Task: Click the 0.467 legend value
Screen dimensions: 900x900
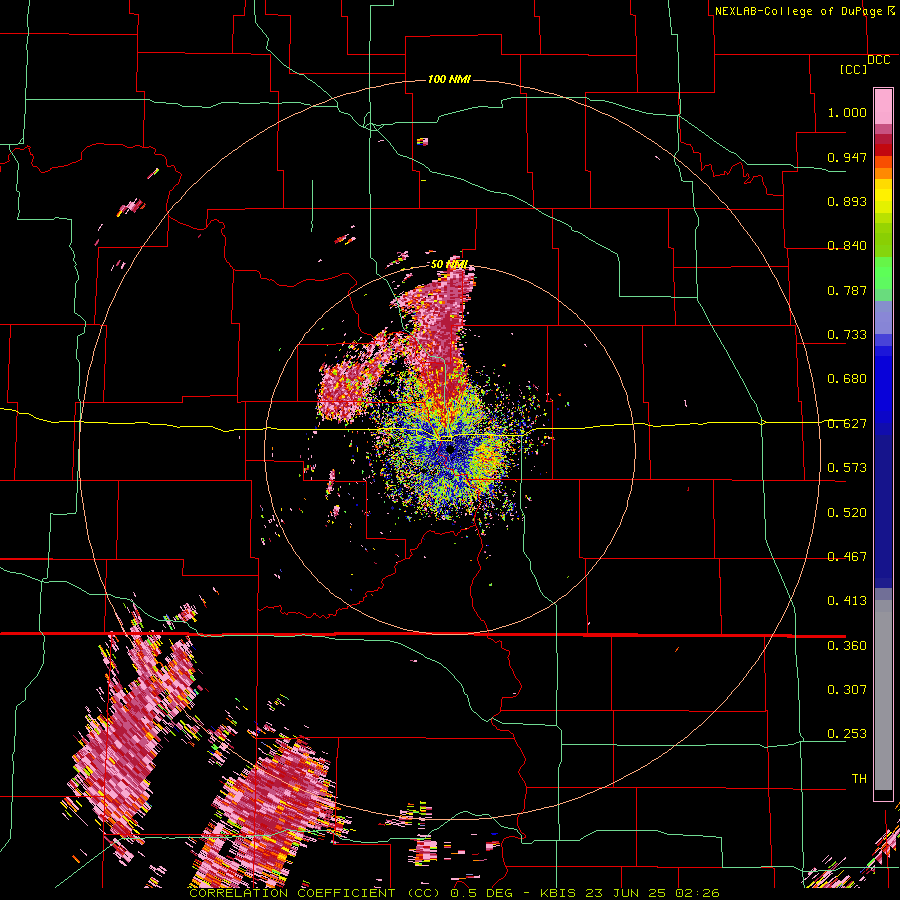Action: tap(847, 557)
